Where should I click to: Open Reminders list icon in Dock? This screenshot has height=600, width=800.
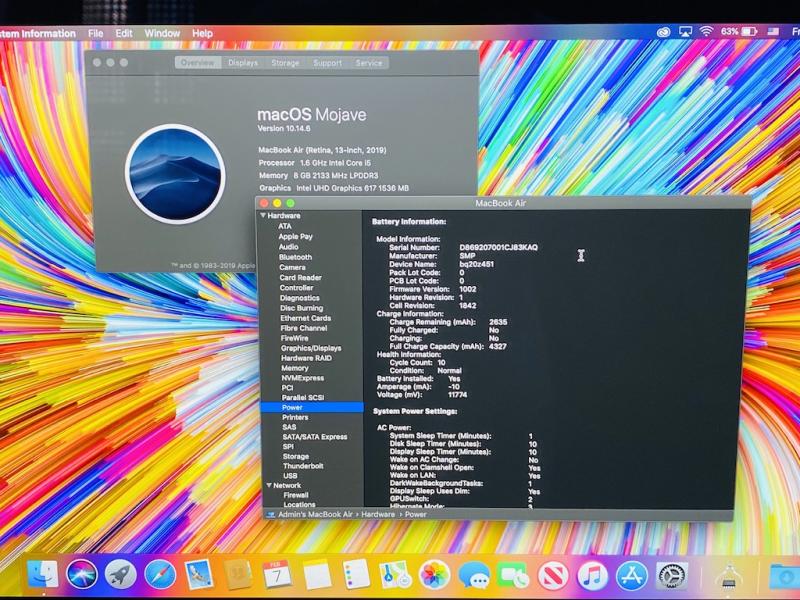click(x=356, y=574)
